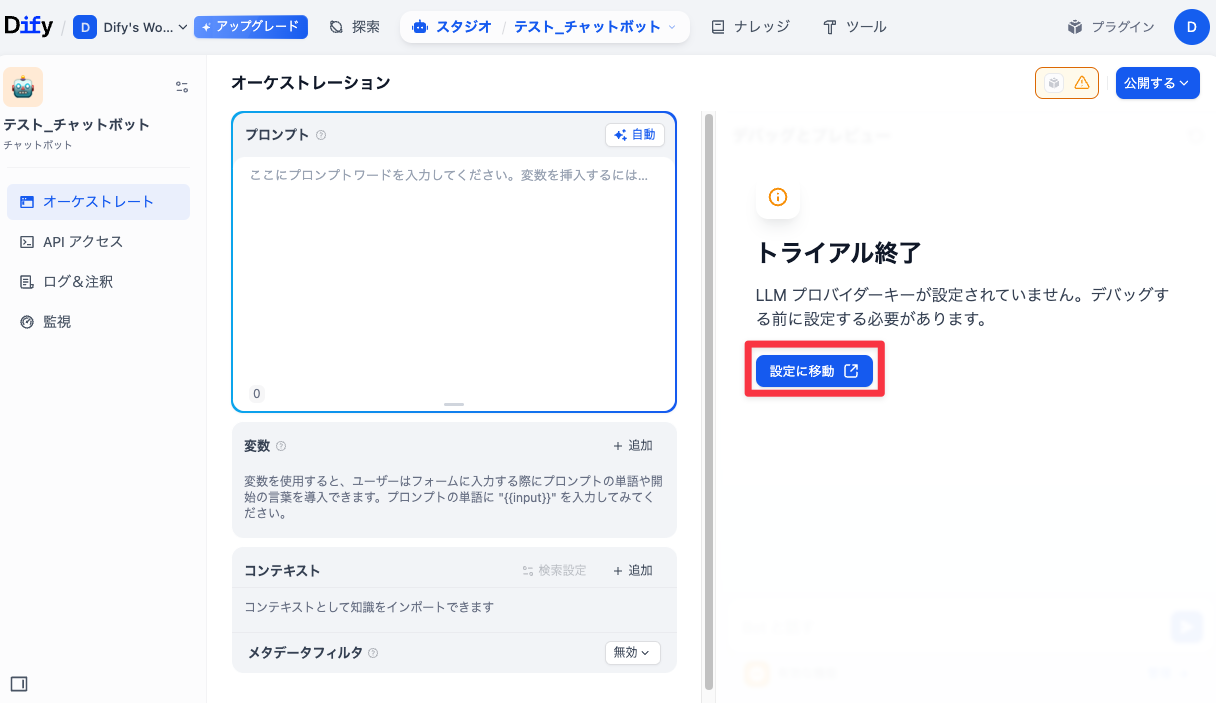Expand the テスト_チャットボット app selector

(x=594, y=27)
